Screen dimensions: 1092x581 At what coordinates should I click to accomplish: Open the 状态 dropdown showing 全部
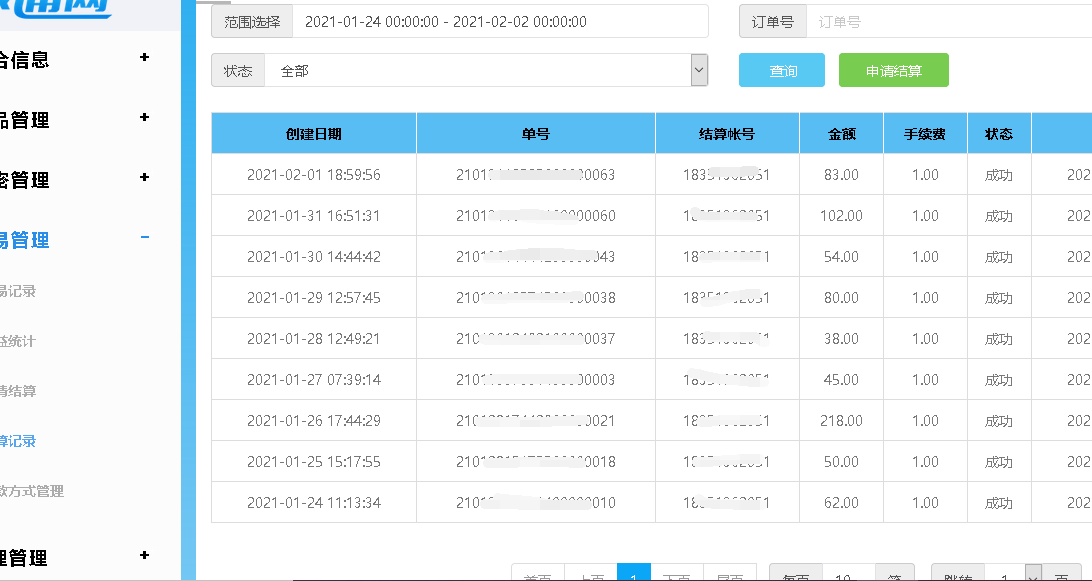tap(486, 71)
